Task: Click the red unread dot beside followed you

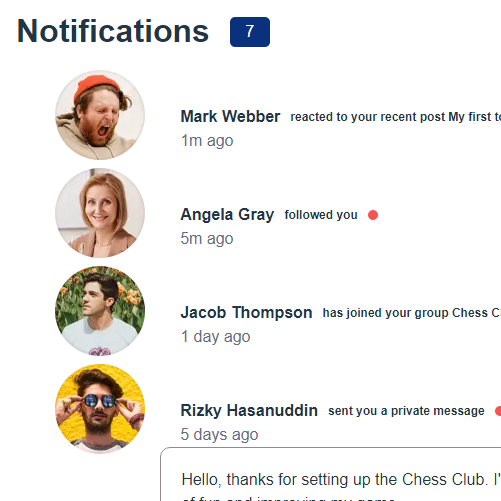Action: pos(373,215)
